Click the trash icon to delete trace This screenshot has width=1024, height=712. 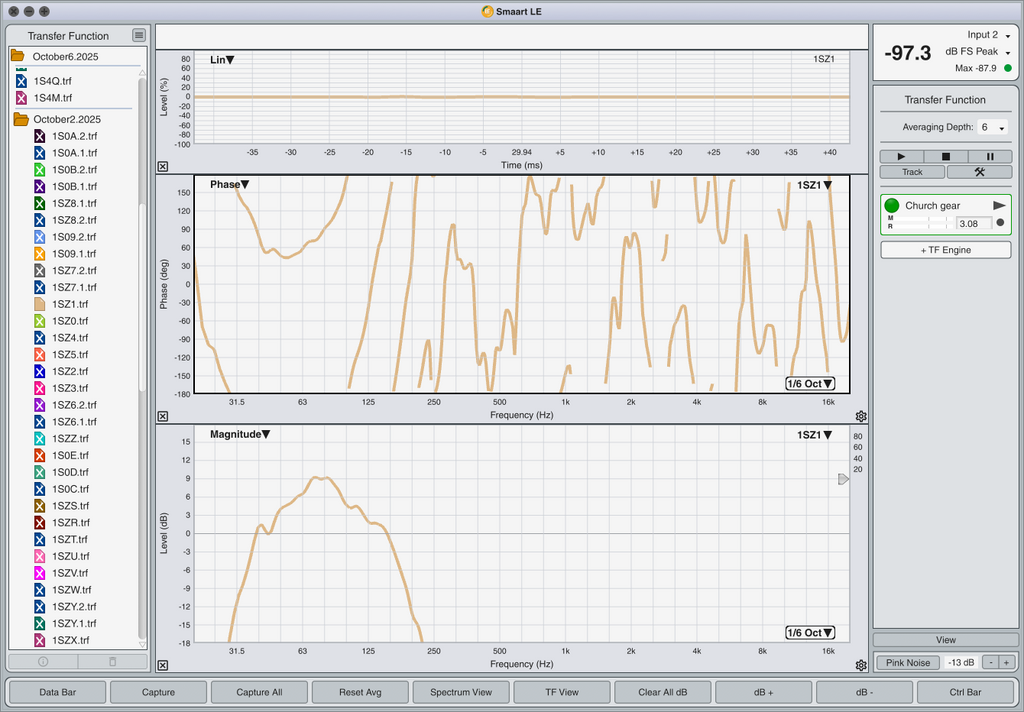point(112,662)
